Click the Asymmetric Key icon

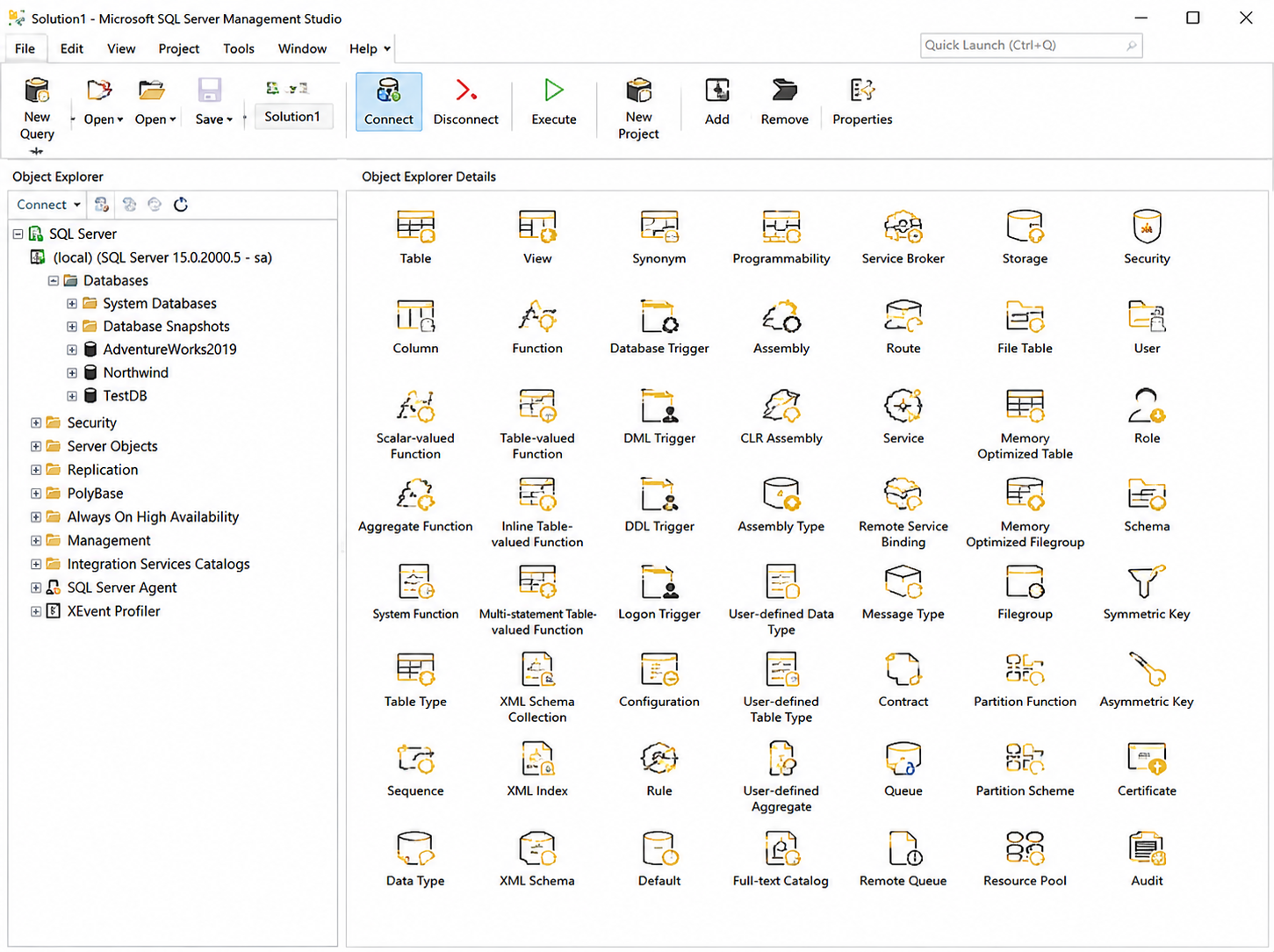1147,669
